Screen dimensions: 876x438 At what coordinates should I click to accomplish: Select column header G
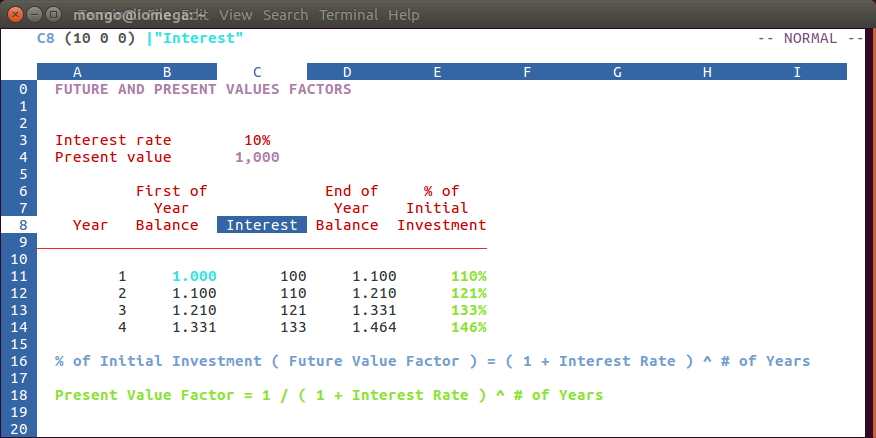[x=617, y=72]
